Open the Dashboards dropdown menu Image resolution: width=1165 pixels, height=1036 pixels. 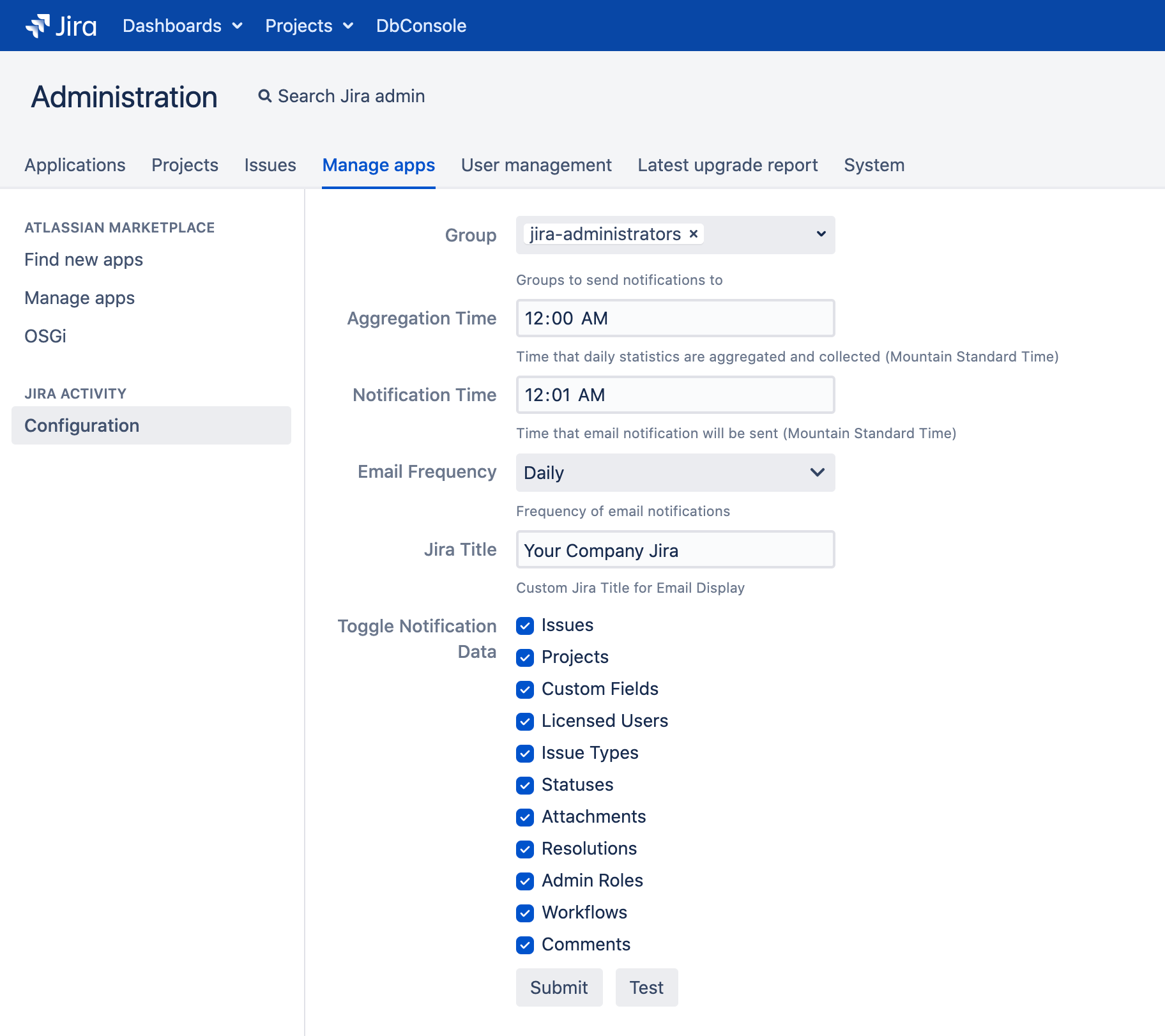click(x=183, y=26)
